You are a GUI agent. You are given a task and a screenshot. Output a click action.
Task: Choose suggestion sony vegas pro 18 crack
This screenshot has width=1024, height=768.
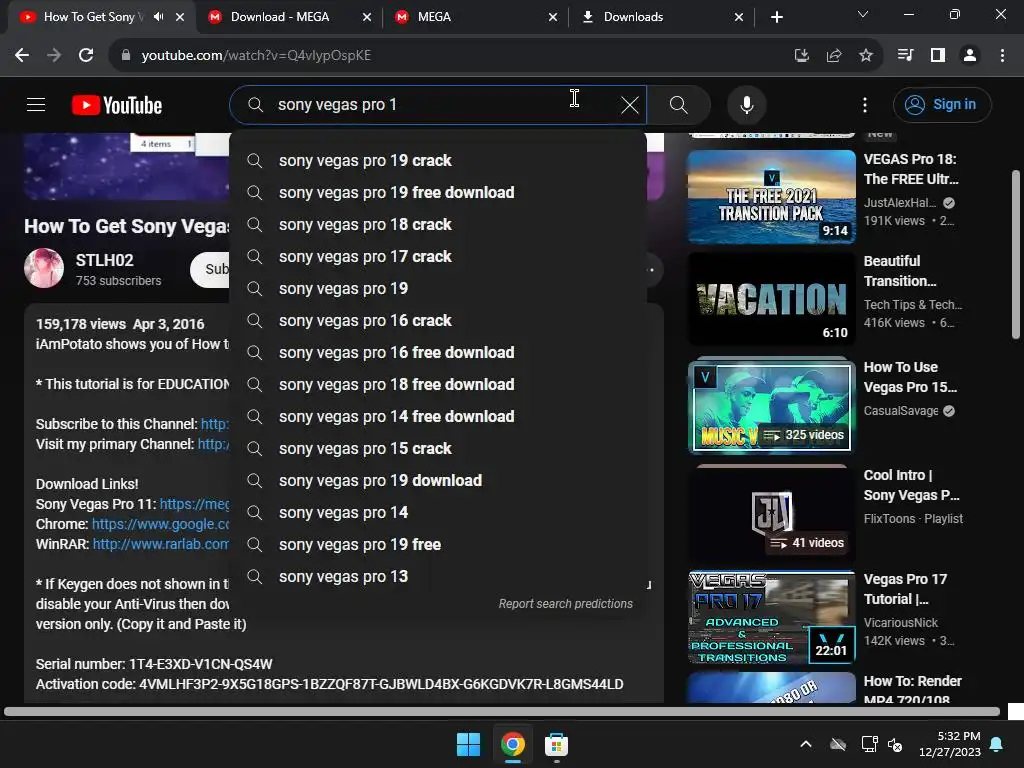point(438,225)
